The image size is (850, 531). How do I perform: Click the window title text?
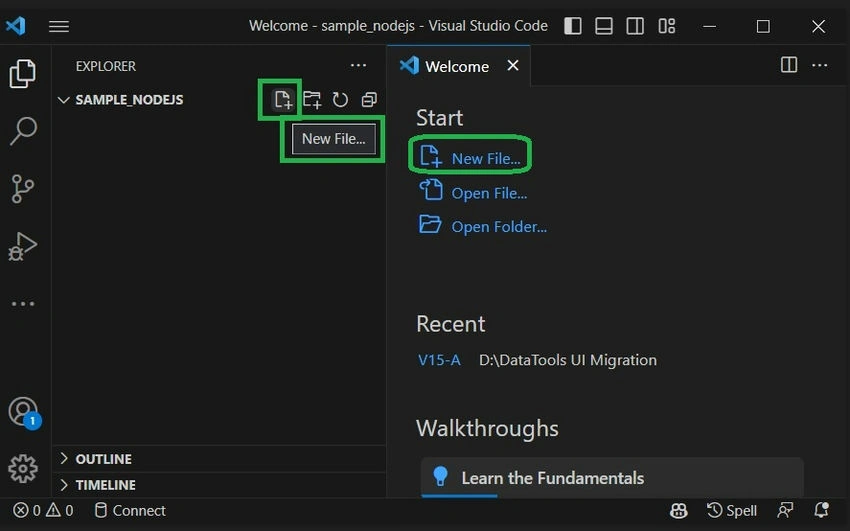(x=398, y=25)
